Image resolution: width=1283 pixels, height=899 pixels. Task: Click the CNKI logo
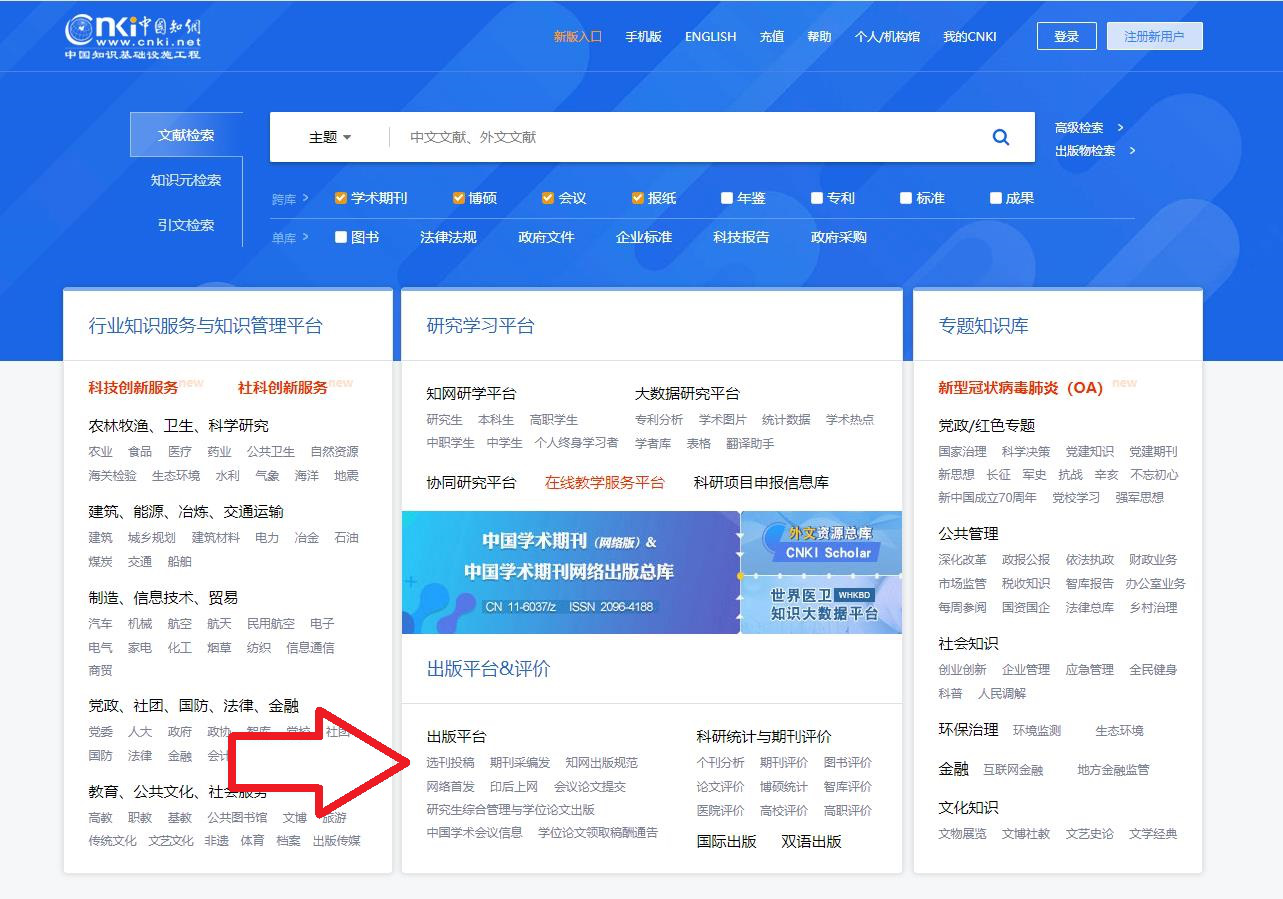133,37
